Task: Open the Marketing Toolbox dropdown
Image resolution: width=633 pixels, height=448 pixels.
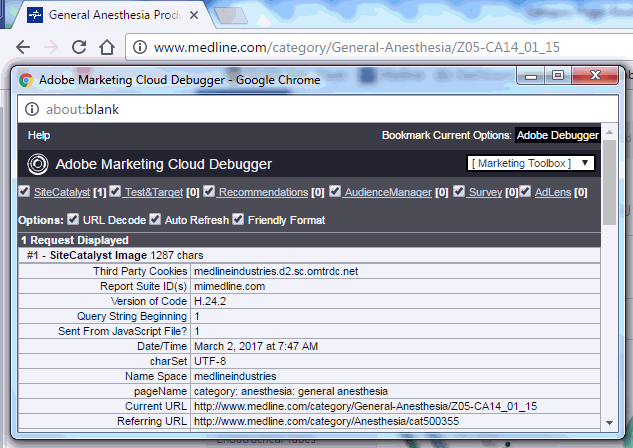Action: [x=530, y=163]
